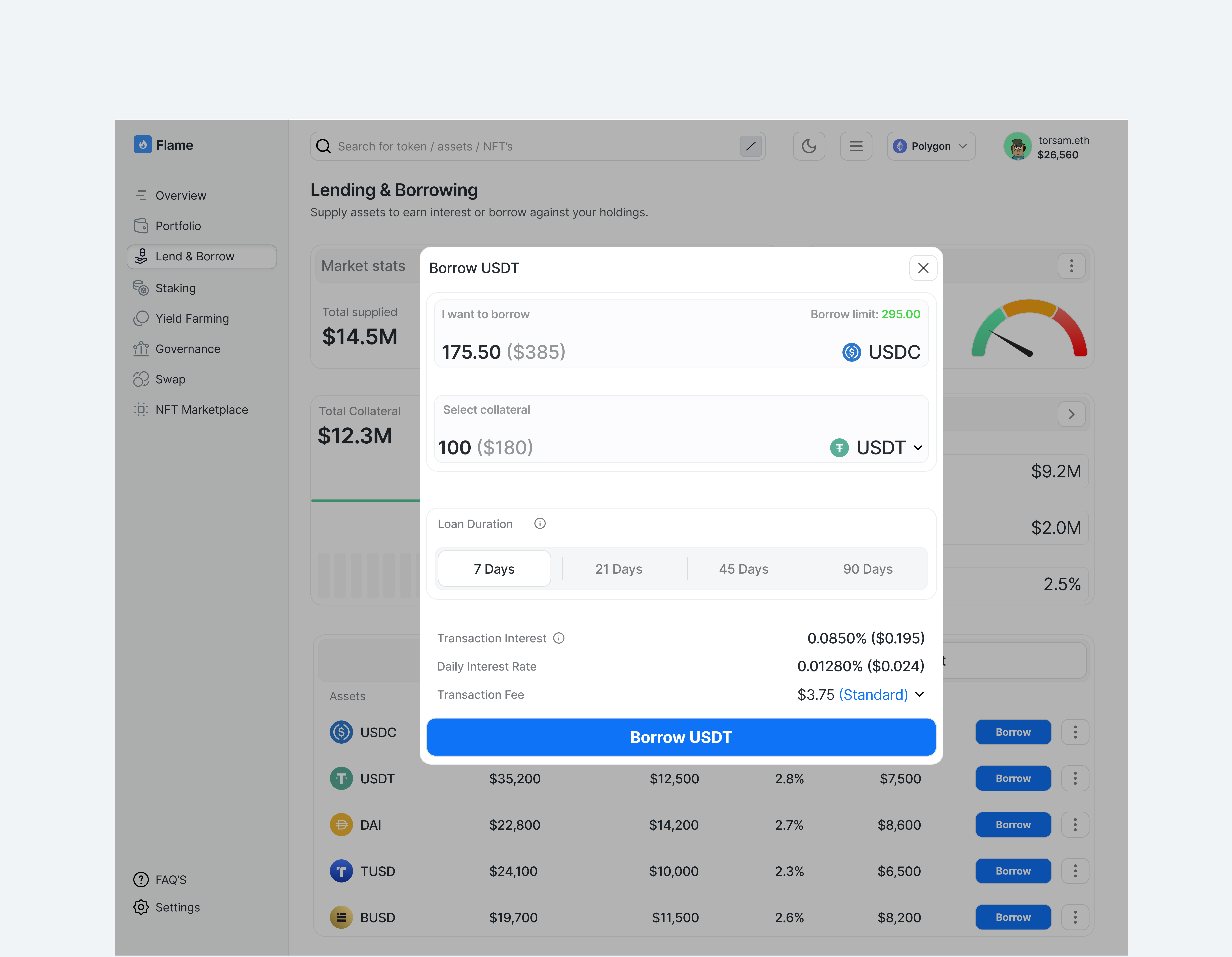Open more options for DAI row

tap(1075, 824)
